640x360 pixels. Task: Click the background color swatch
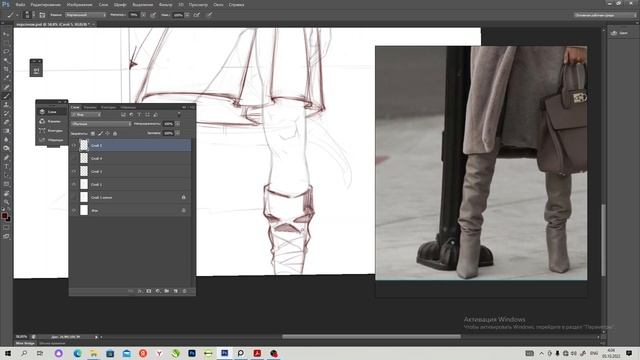click(x=8, y=219)
